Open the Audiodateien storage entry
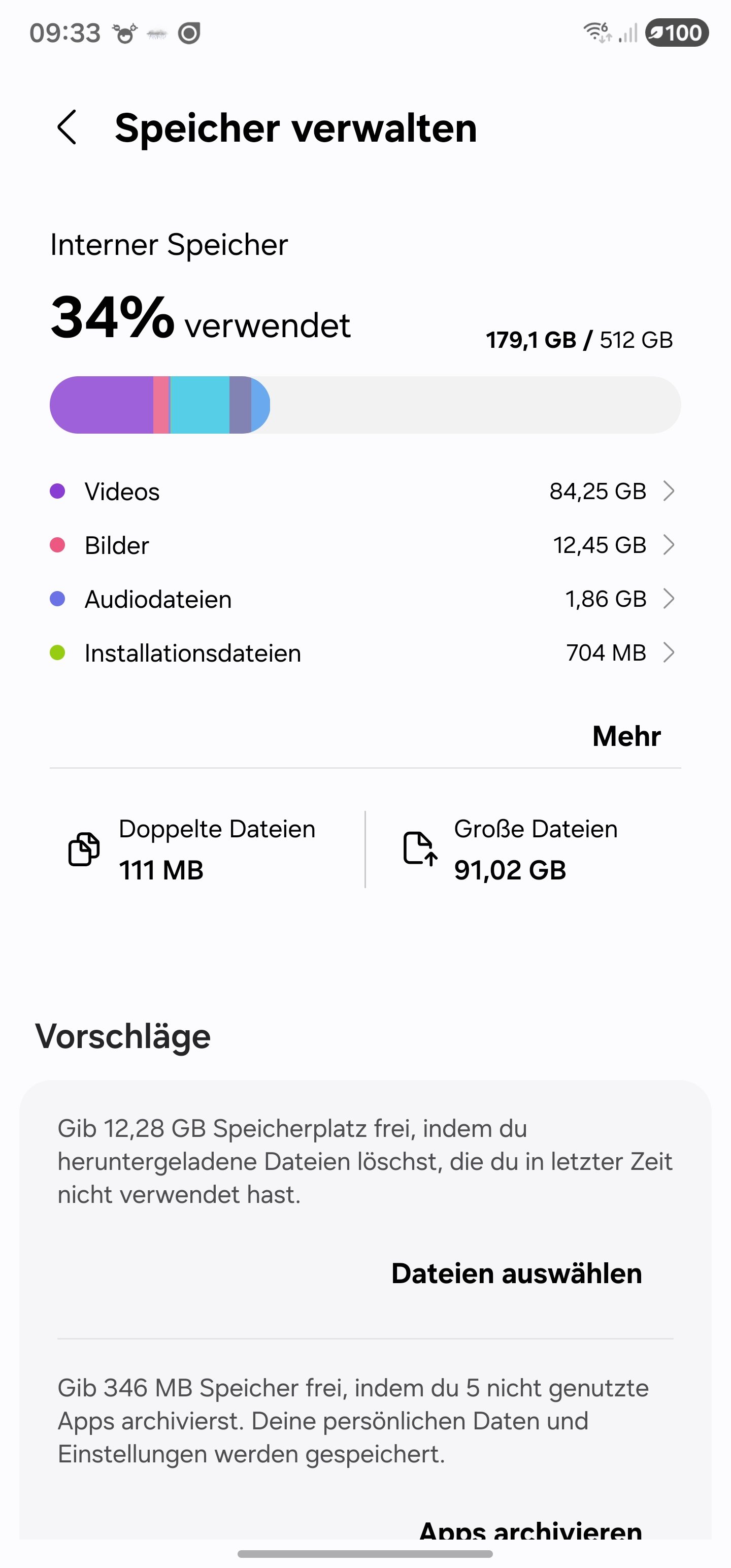731x1568 pixels. pyautogui.click(x=158, y=600)
